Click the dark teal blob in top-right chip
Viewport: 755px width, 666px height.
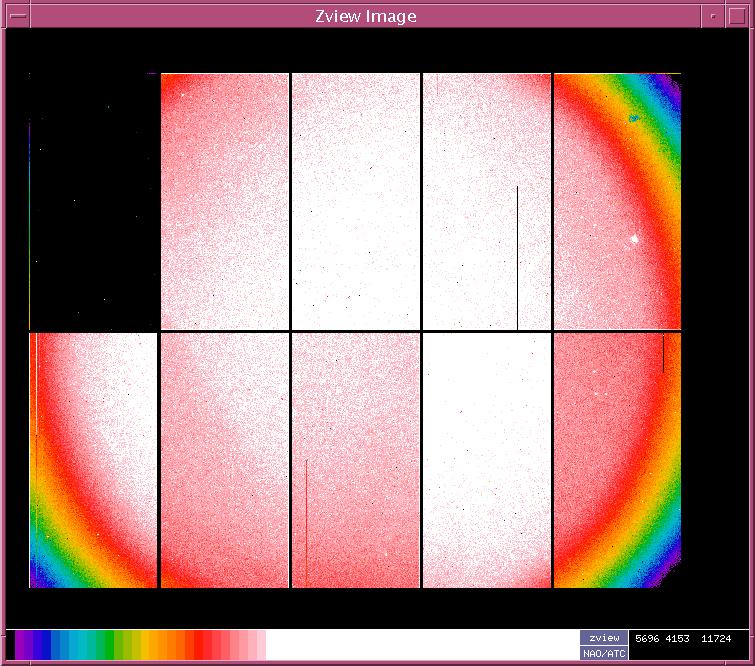pos(633,119)
